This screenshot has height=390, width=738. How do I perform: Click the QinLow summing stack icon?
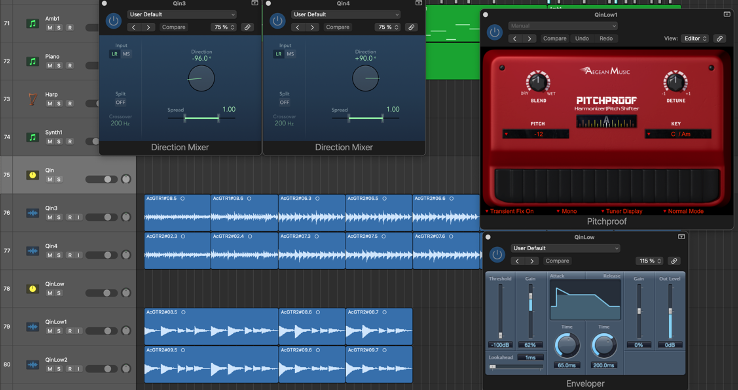pyautogui.click(x=32, y=289)
